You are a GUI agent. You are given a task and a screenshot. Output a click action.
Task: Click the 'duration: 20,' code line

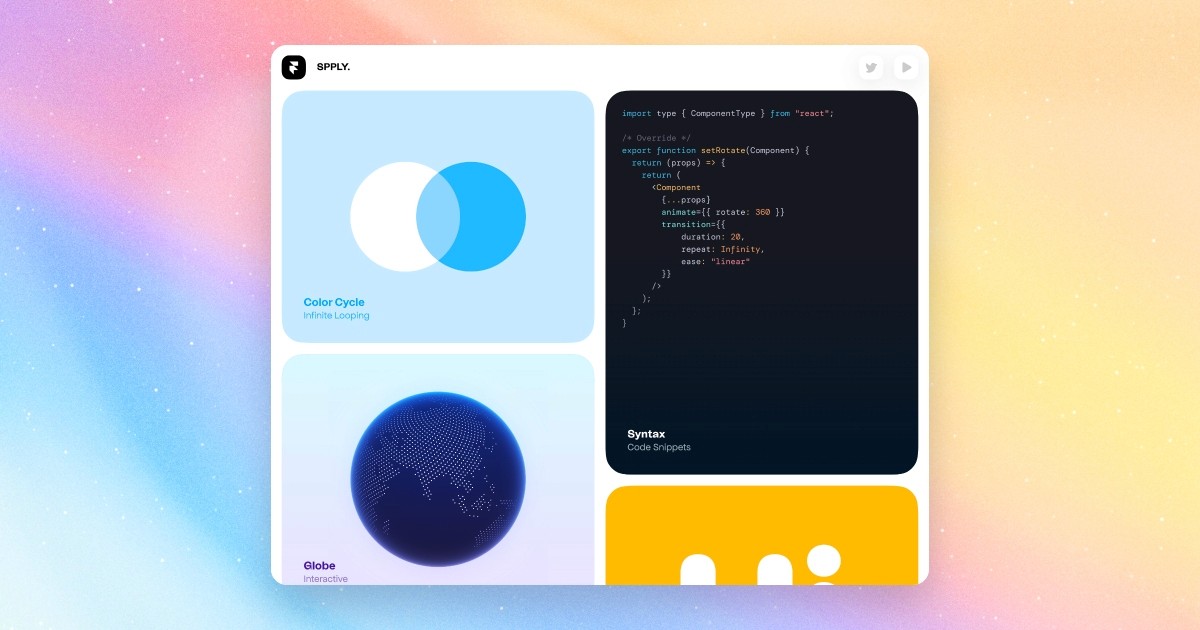(713, 237)
